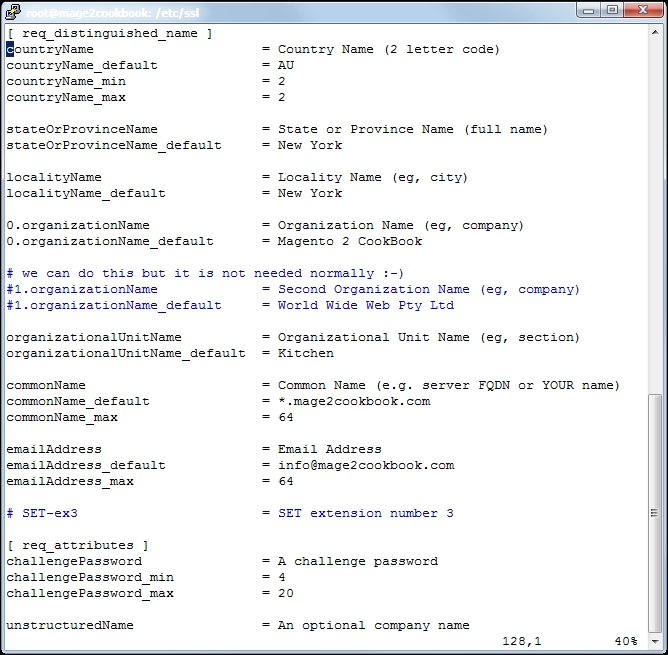
Task: Click the scrollbar up arrow
Action: (x=655, y=34)
